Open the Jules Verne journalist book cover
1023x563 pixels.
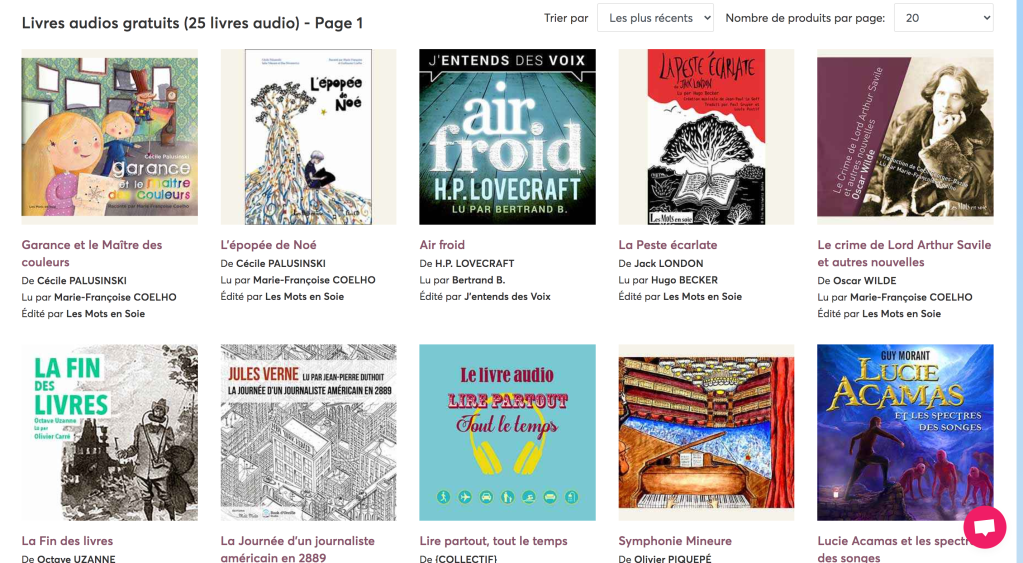(309, 433)
